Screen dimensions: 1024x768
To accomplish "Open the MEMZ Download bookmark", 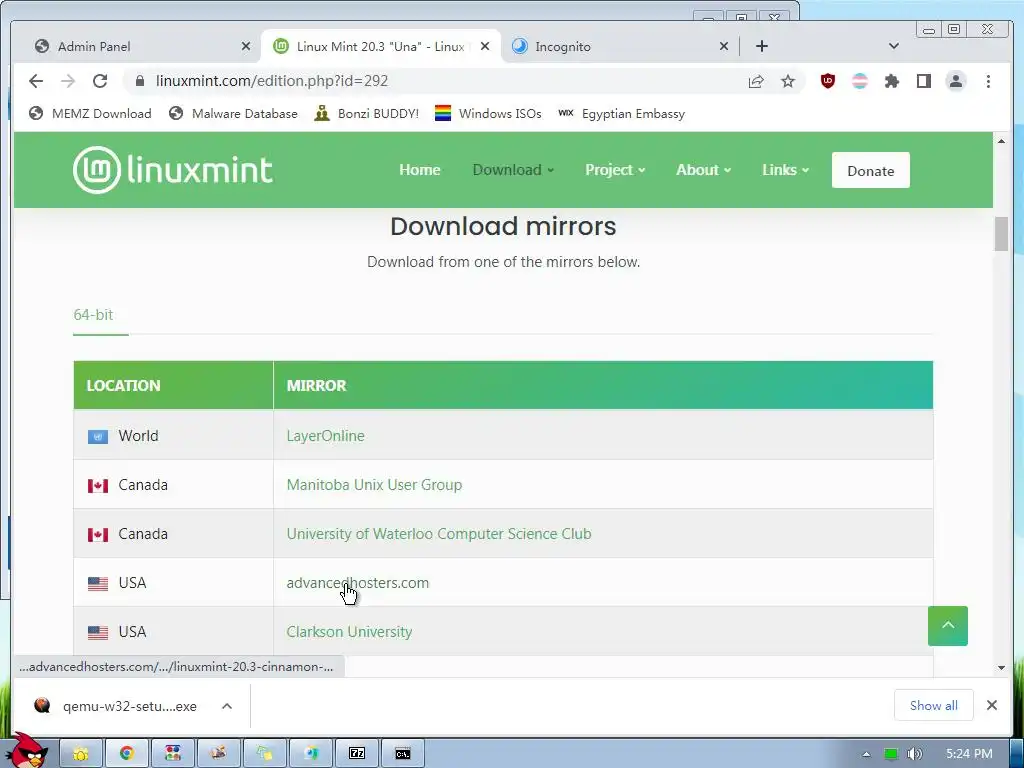I will 90,114.
